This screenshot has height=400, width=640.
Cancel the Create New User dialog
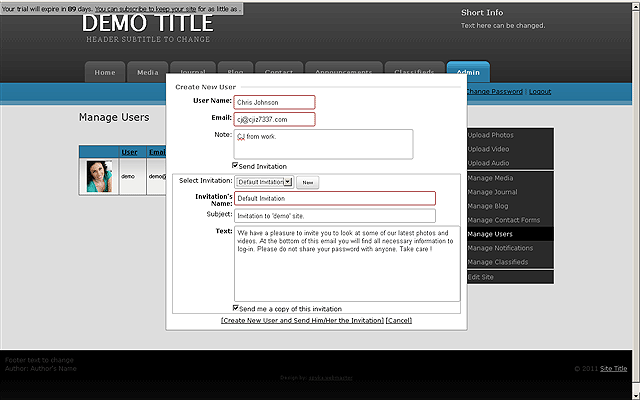(398, 320)
